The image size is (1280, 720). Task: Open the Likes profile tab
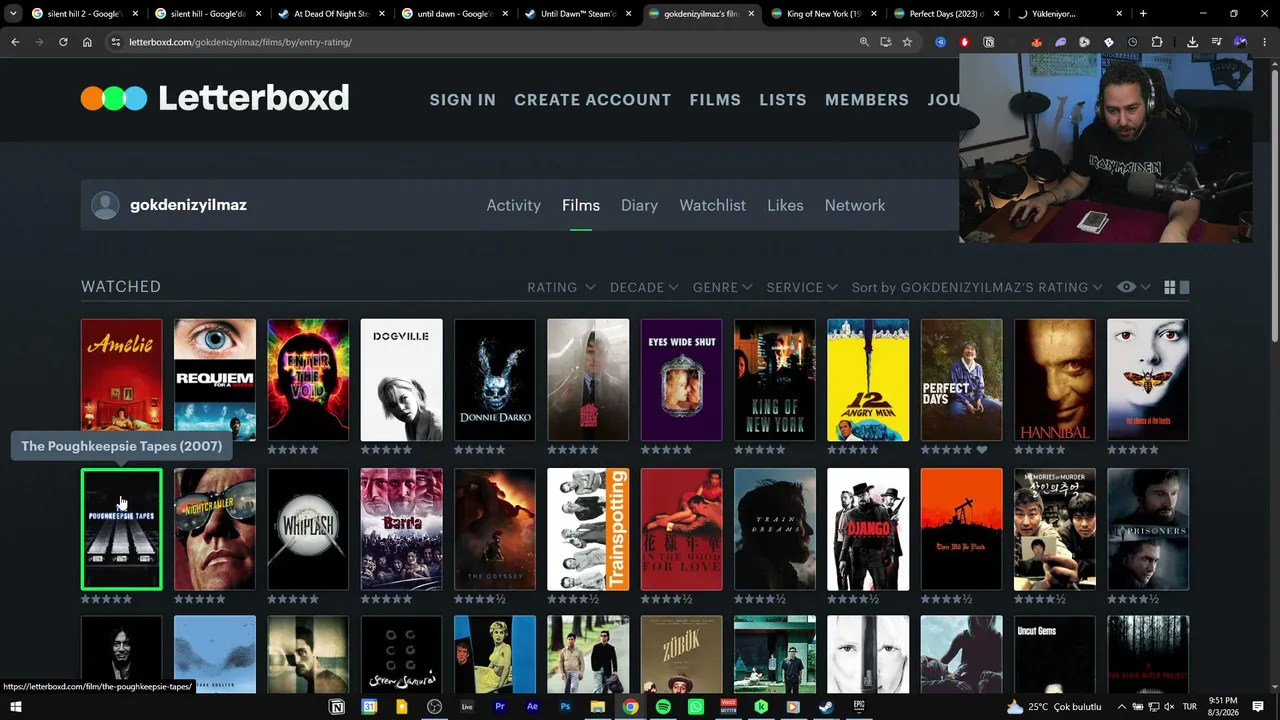click(x=785, y=205)
